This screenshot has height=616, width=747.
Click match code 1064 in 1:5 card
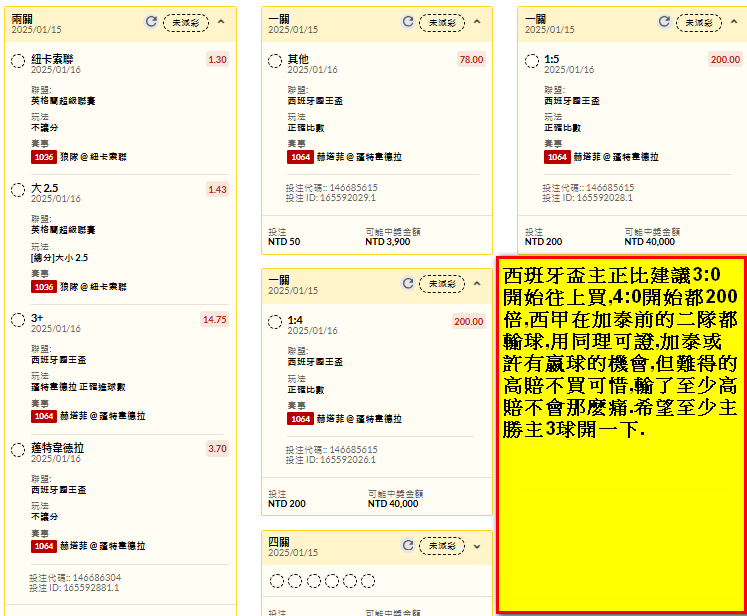click(x=557, y=157)
